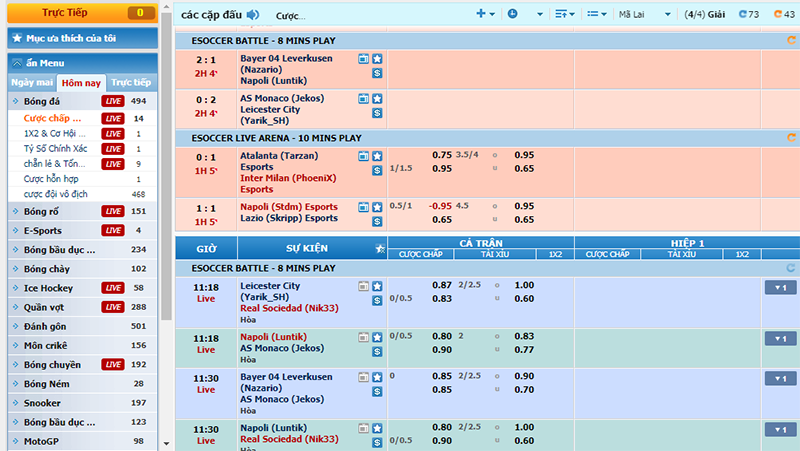This screenshot has width=800, height=451.
Task: Favorite the 11:30 Bayer 04 Leverkusen vs AS Monaco match
Action: click(377, 377)
